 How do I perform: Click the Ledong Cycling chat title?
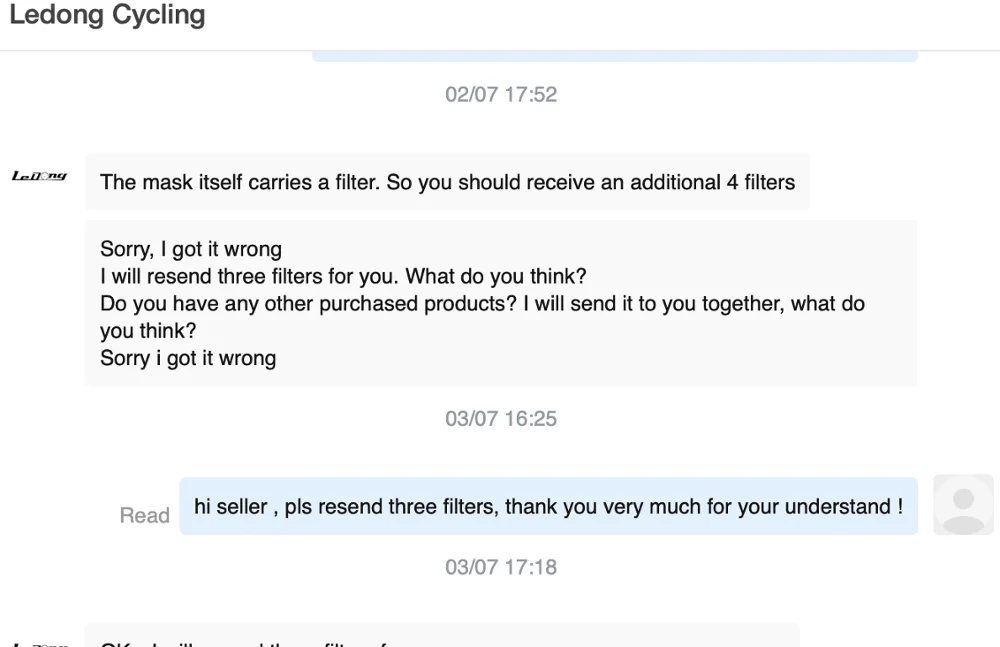[107, 16]
